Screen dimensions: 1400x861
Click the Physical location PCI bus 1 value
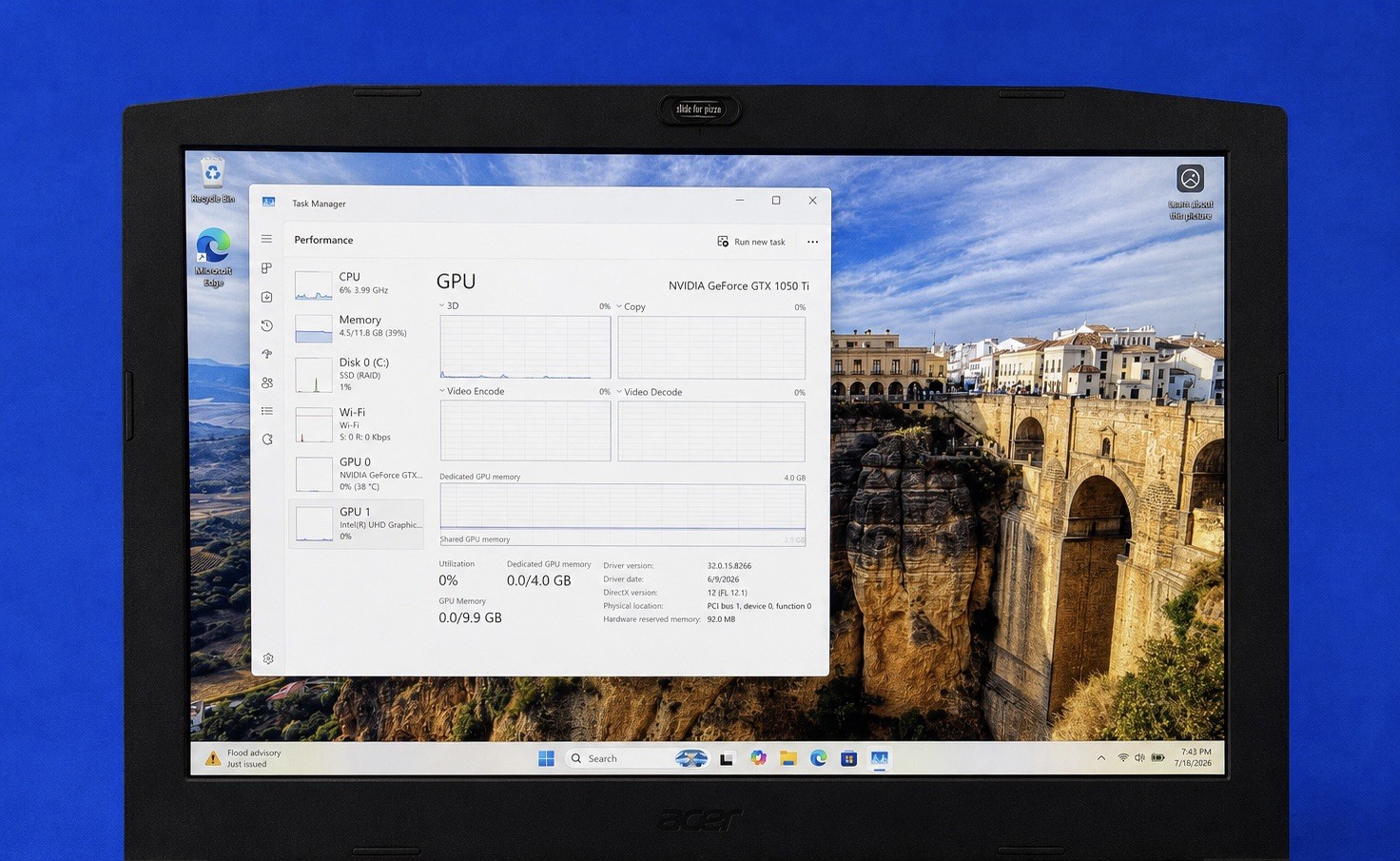pyautogui.click(x=759, y=606)
